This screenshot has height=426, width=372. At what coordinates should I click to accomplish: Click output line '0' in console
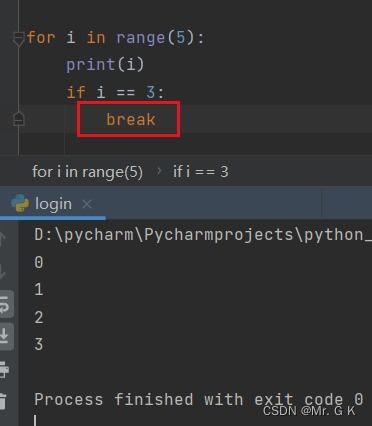pos(39,262)
